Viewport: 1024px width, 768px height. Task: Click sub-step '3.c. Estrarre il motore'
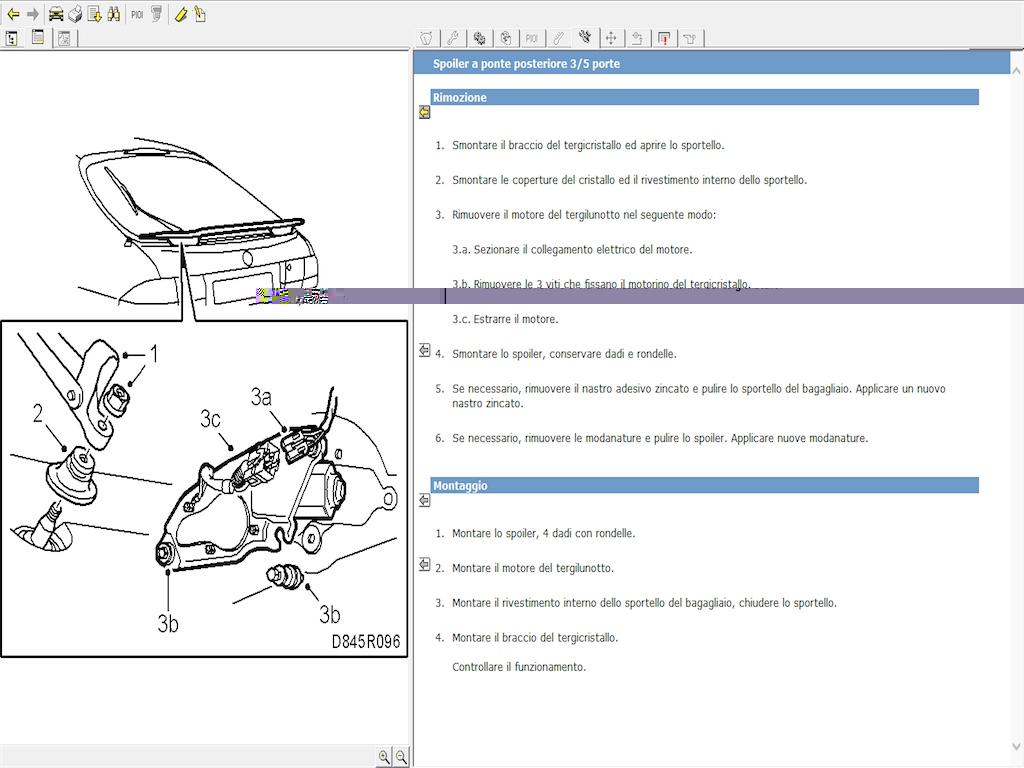505,319
